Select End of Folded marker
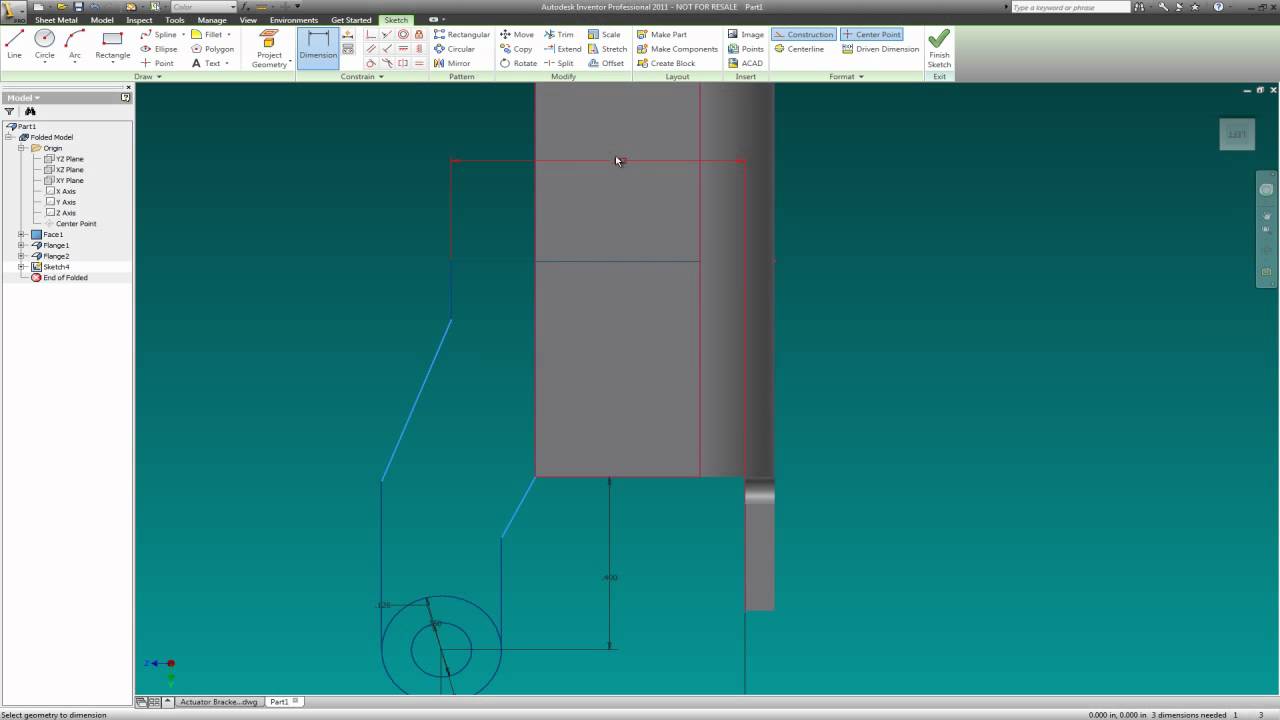Image resolution: width=1280 pixels, height=720 pixels. click(x=59, y=278)
